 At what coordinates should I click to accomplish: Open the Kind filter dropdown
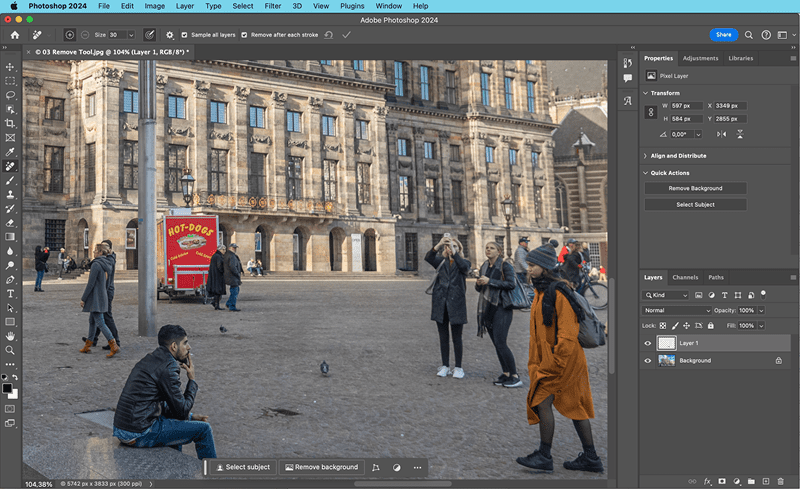(x=665, y=295)
